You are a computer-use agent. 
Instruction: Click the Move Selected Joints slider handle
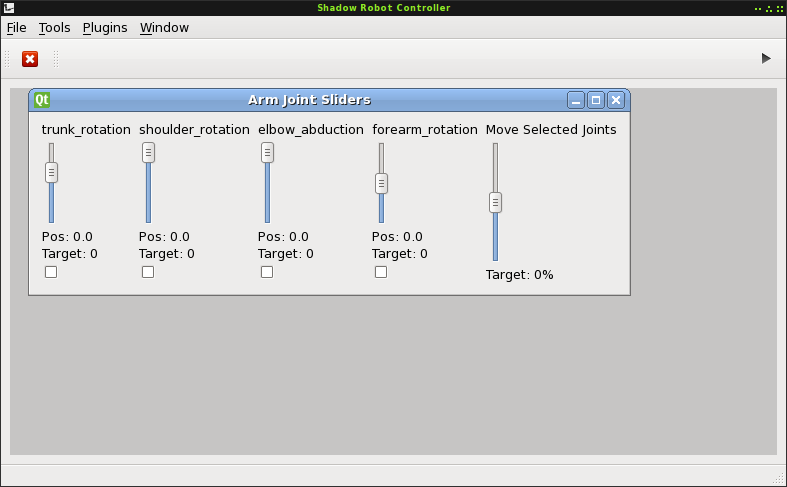coord(495,203)
